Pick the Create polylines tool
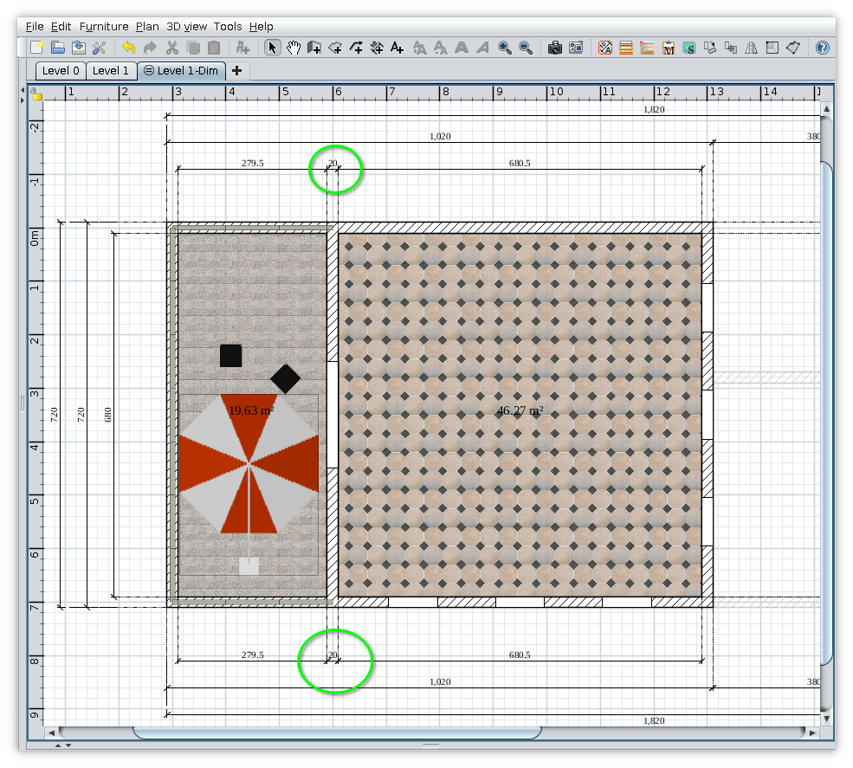The image size is (853, 768). (356, 48)
